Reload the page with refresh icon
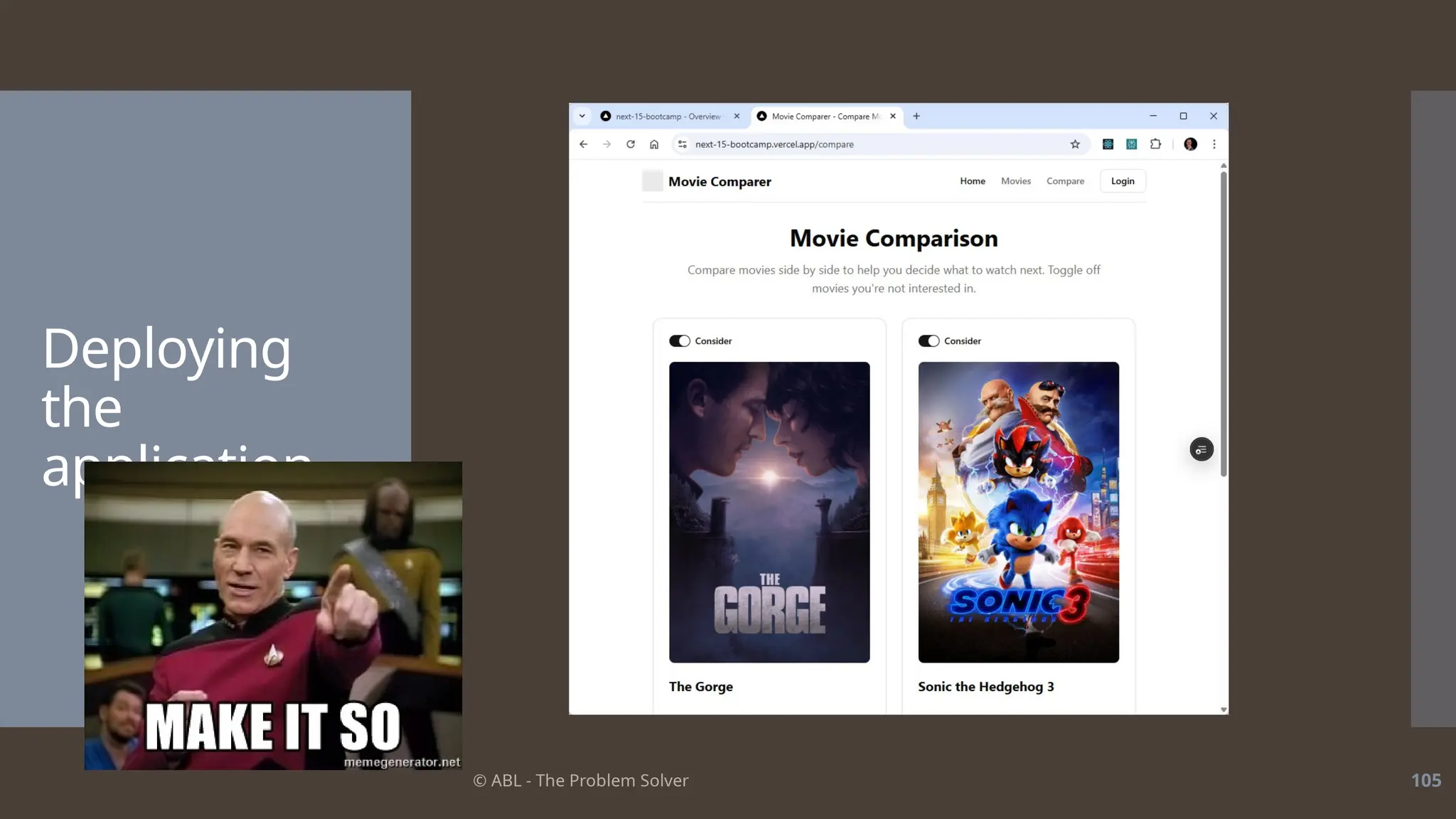 (x=631, y=144)
